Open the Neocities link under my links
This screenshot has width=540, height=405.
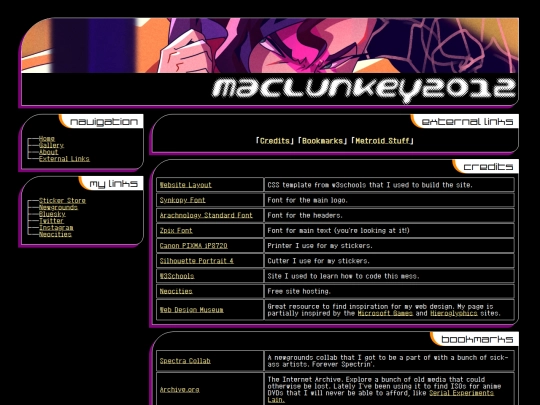pyautogui.click(x=55, y=235)
